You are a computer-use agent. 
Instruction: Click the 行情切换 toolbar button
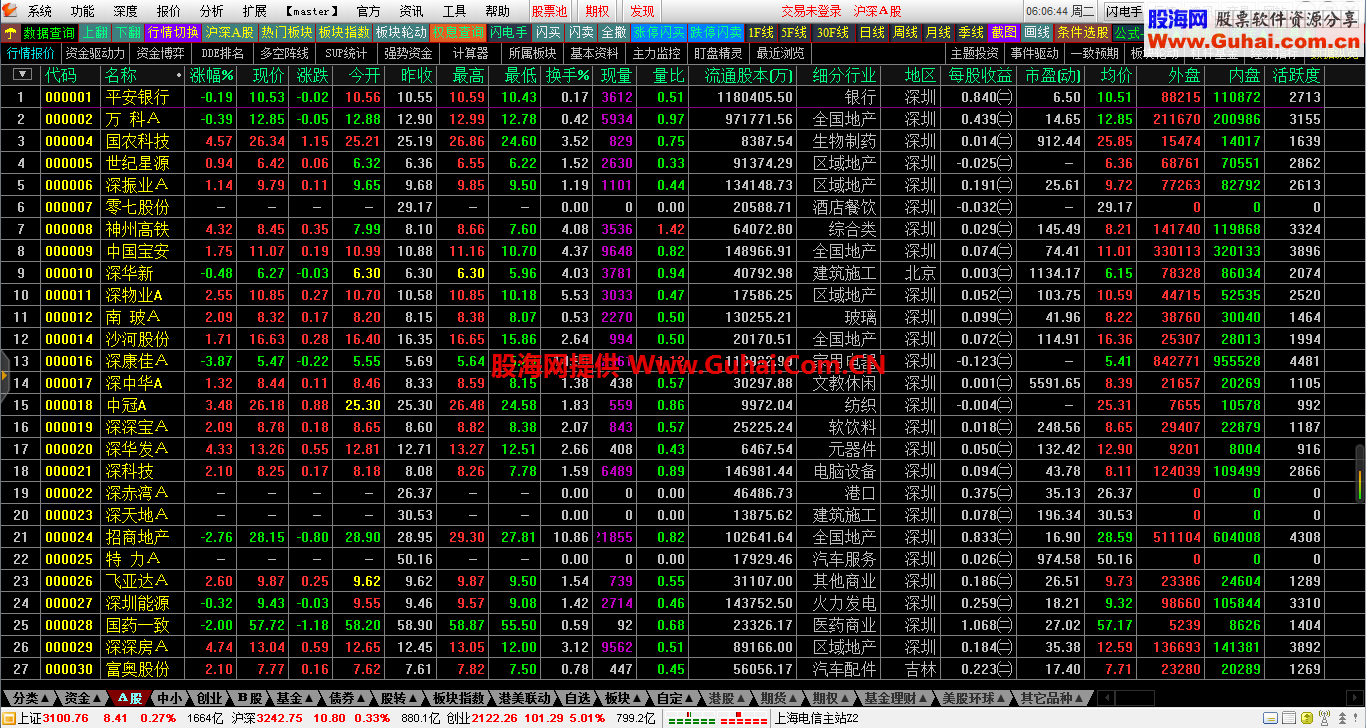coord(173,32)
